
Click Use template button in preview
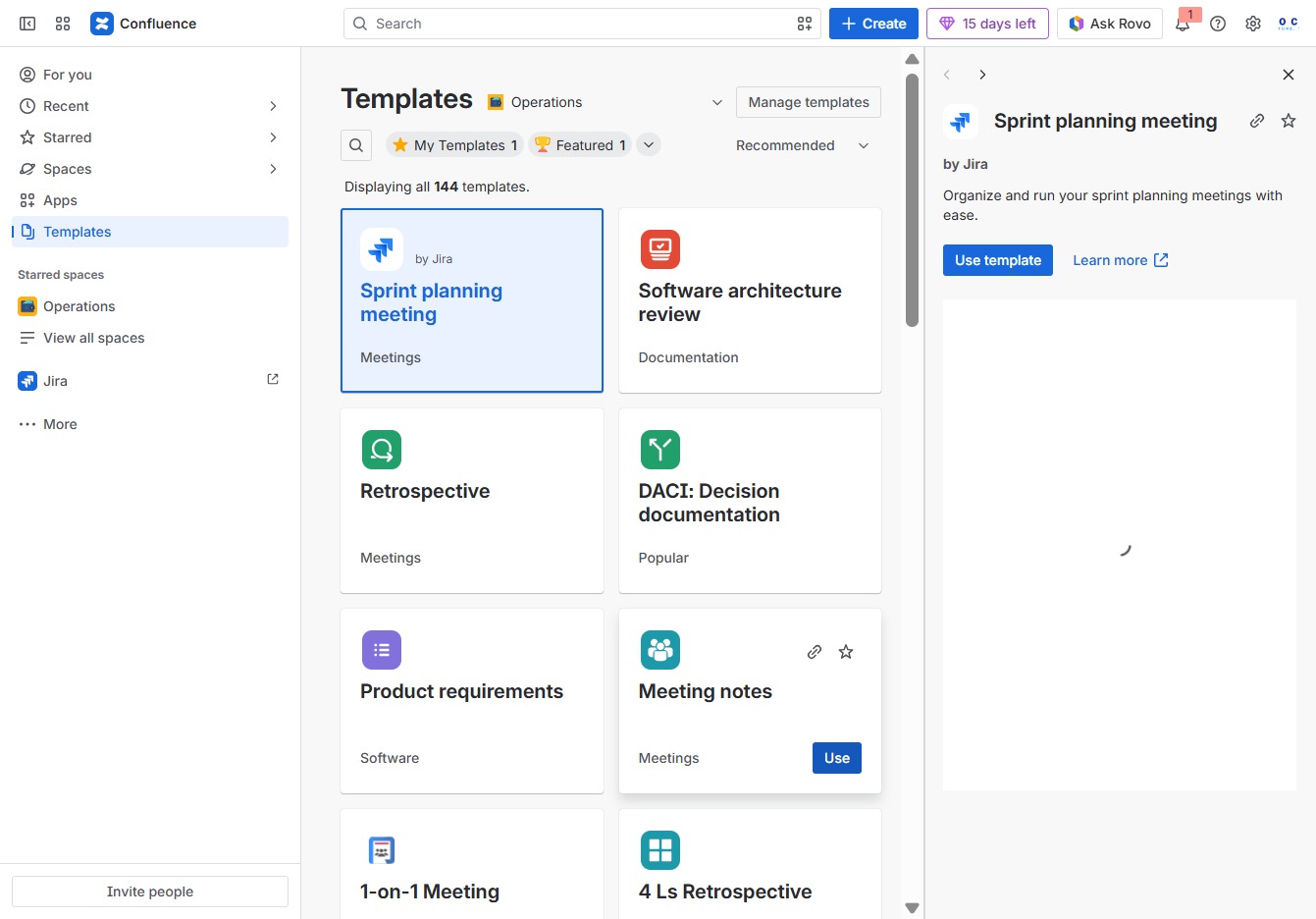point(998,260)
